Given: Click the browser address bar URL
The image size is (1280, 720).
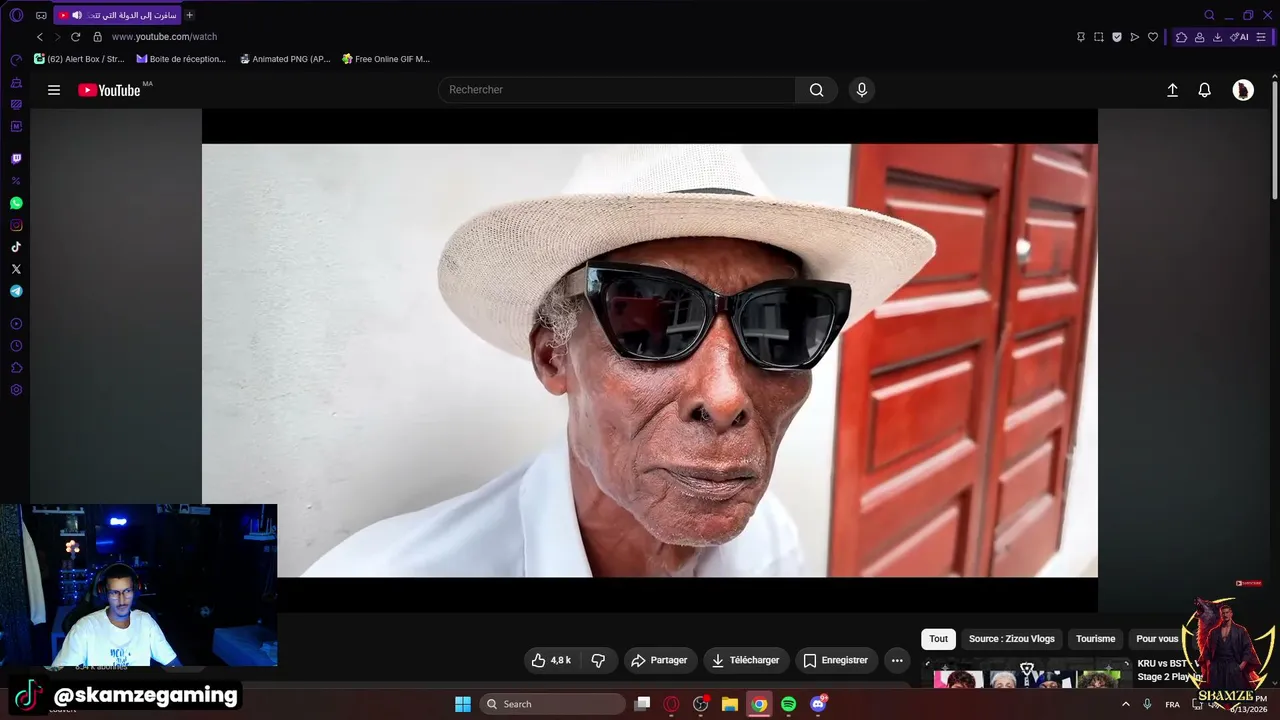Looking at the screenshot, I should pos(164,37).
